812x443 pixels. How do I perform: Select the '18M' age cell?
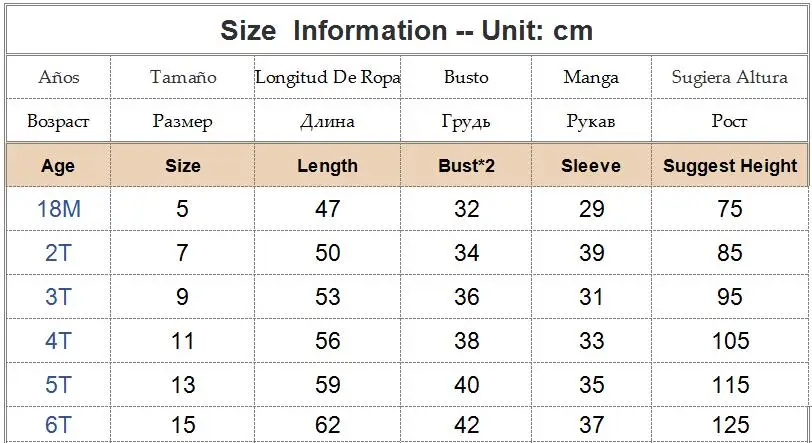(x=59, y=209)
